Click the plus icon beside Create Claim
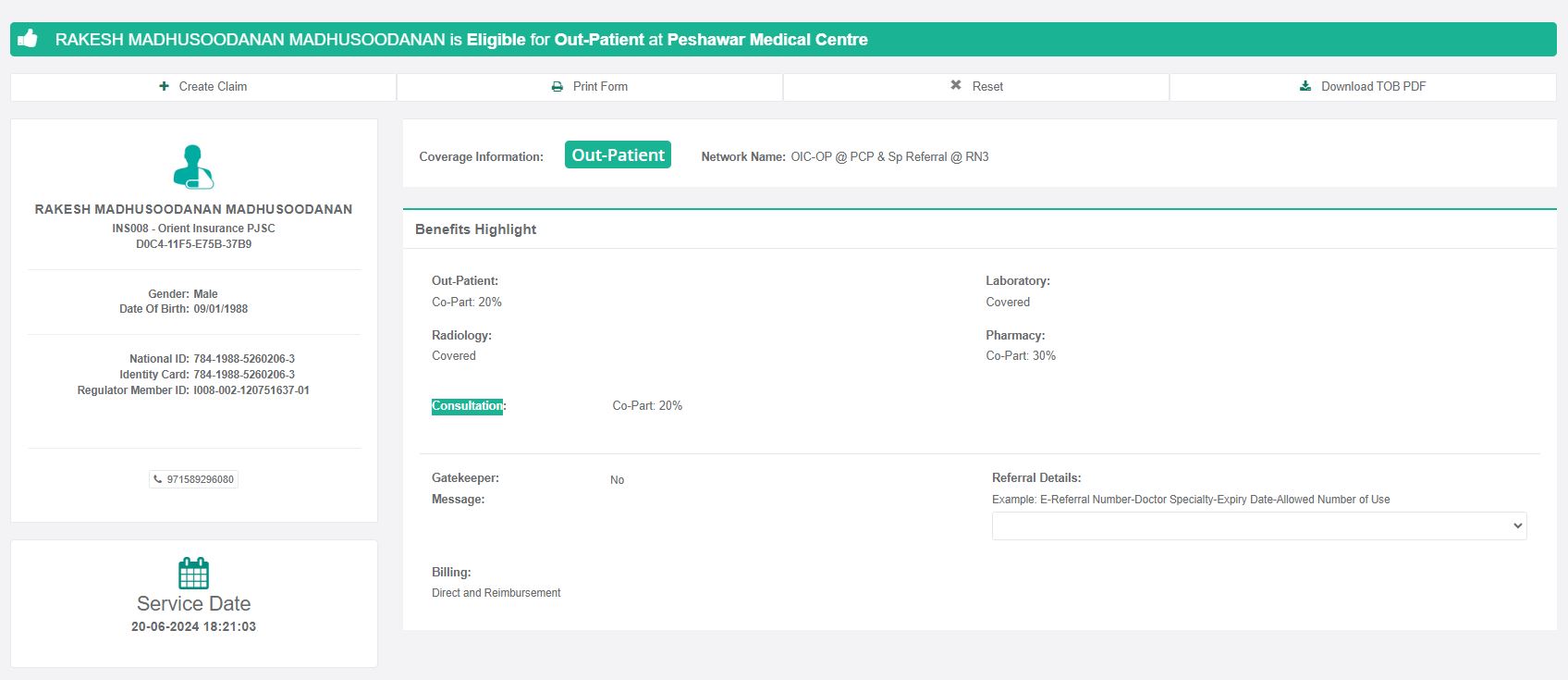 164,86
